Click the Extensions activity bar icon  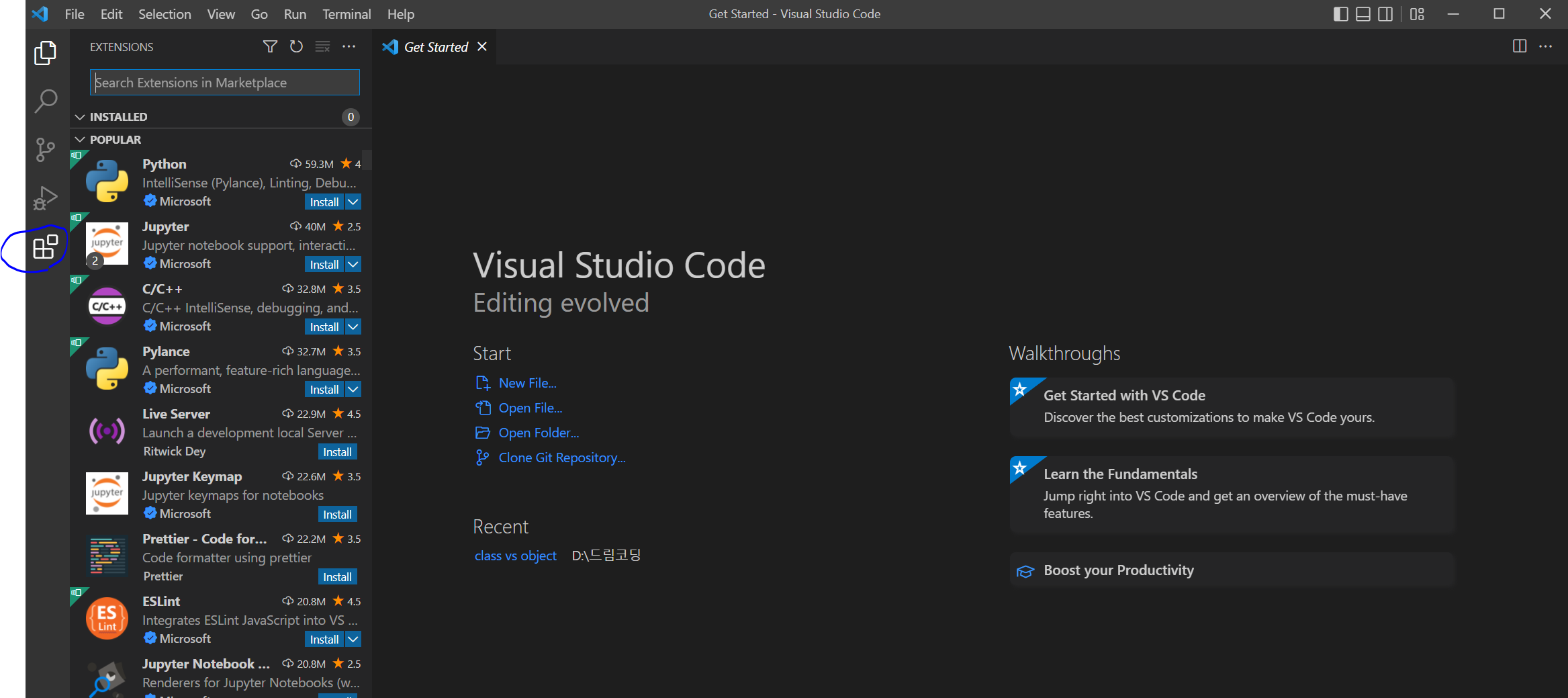point(46,247)
